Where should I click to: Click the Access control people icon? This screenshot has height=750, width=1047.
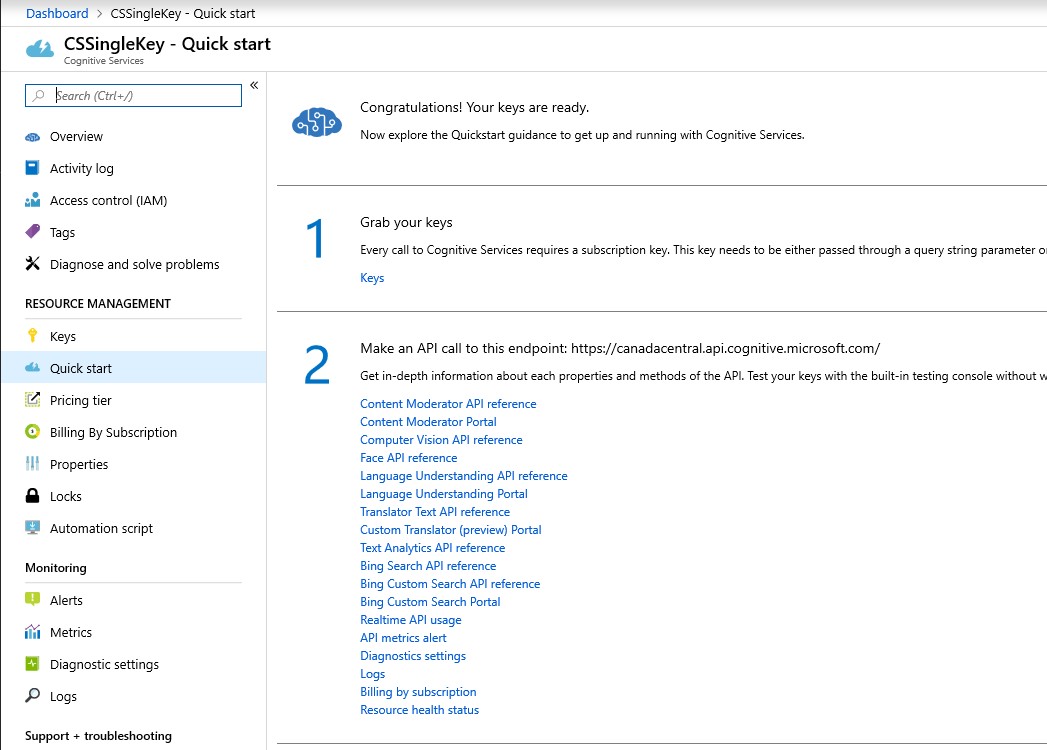click(32, 201)
